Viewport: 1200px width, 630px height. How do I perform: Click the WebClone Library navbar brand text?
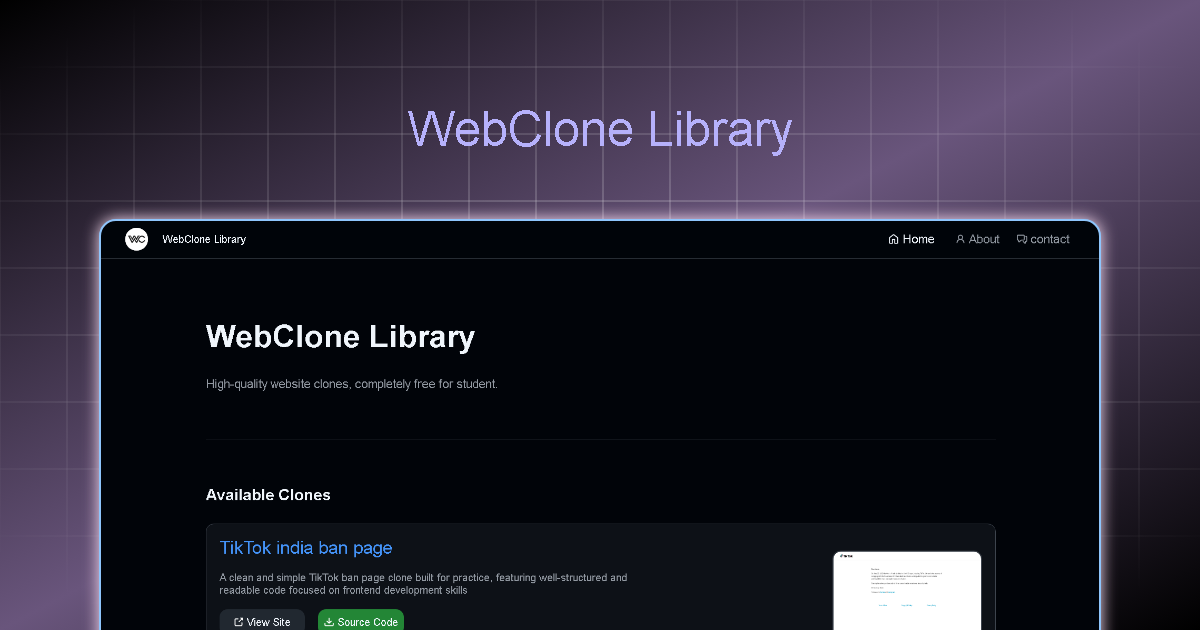tap(204, 239)
